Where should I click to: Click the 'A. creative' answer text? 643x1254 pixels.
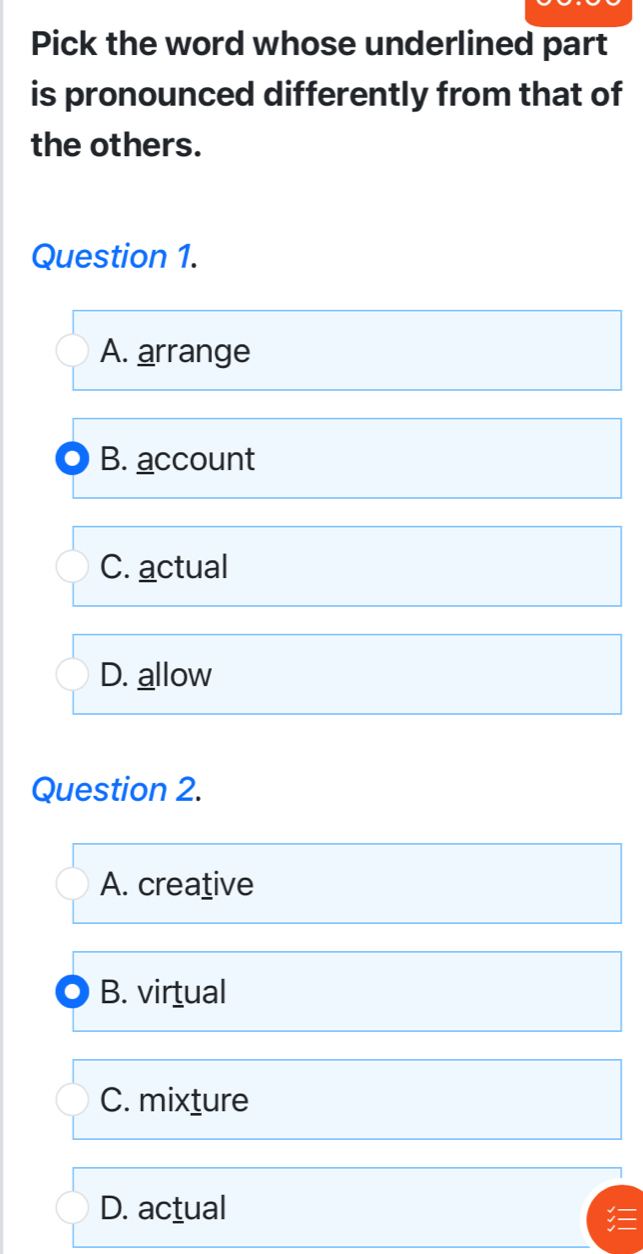point(178,884)
